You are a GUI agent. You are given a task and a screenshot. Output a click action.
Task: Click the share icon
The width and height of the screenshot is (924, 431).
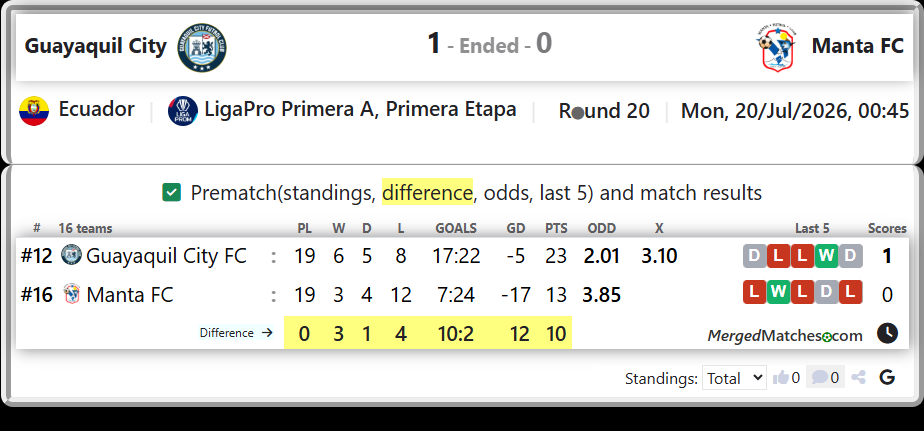coord(859,377)
